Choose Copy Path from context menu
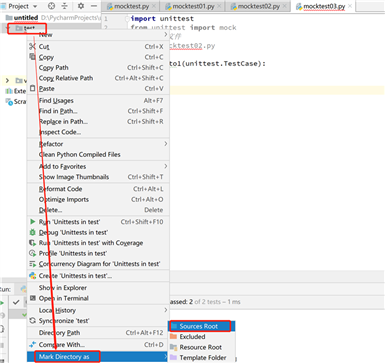 pos(98,68)
